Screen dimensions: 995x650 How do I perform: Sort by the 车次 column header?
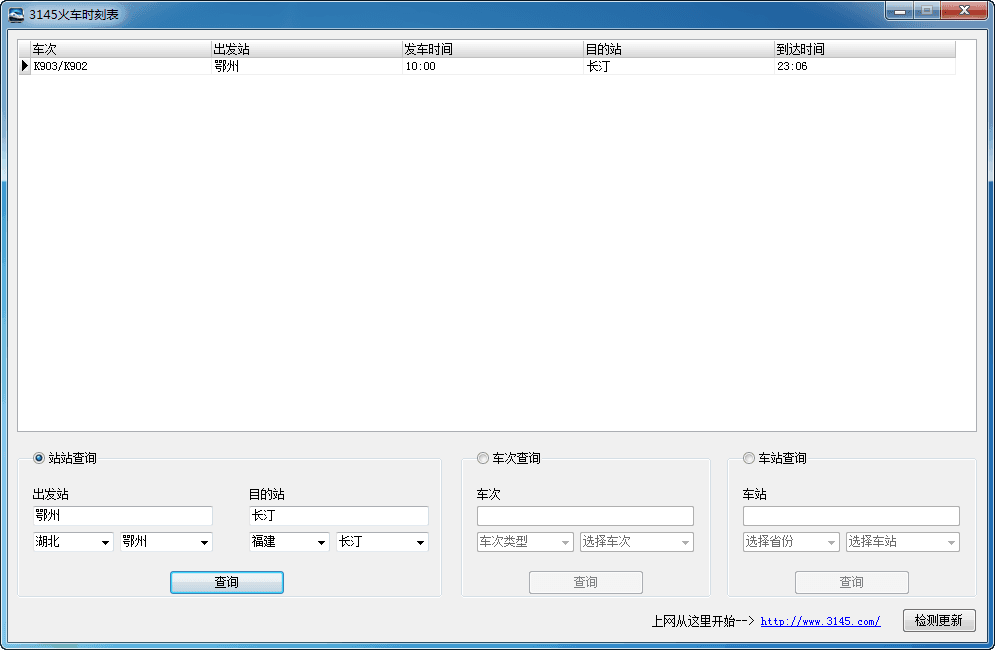coord(120,49)
